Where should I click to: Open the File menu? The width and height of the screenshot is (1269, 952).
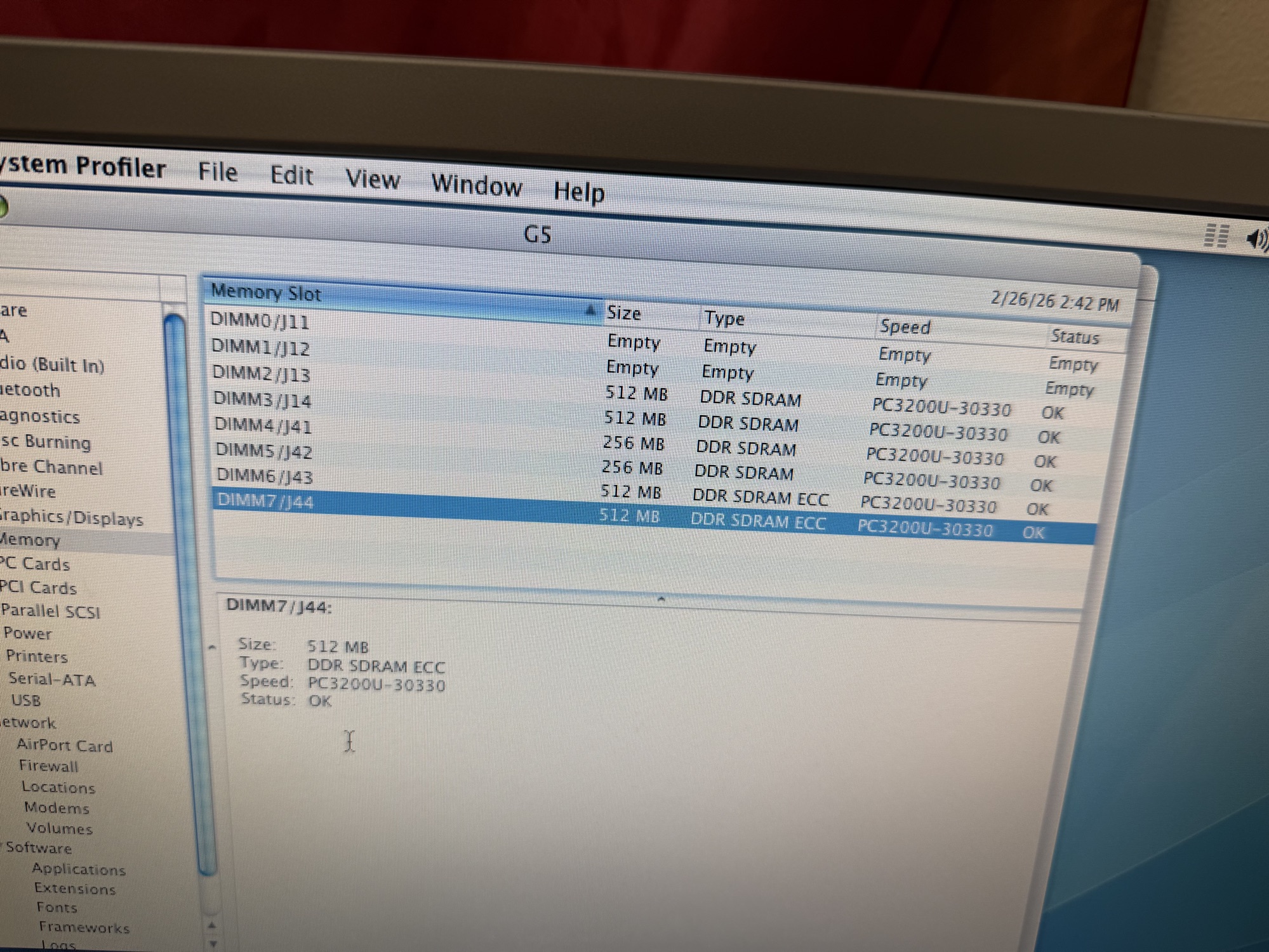pyautogui.click(x=218, y=172)
